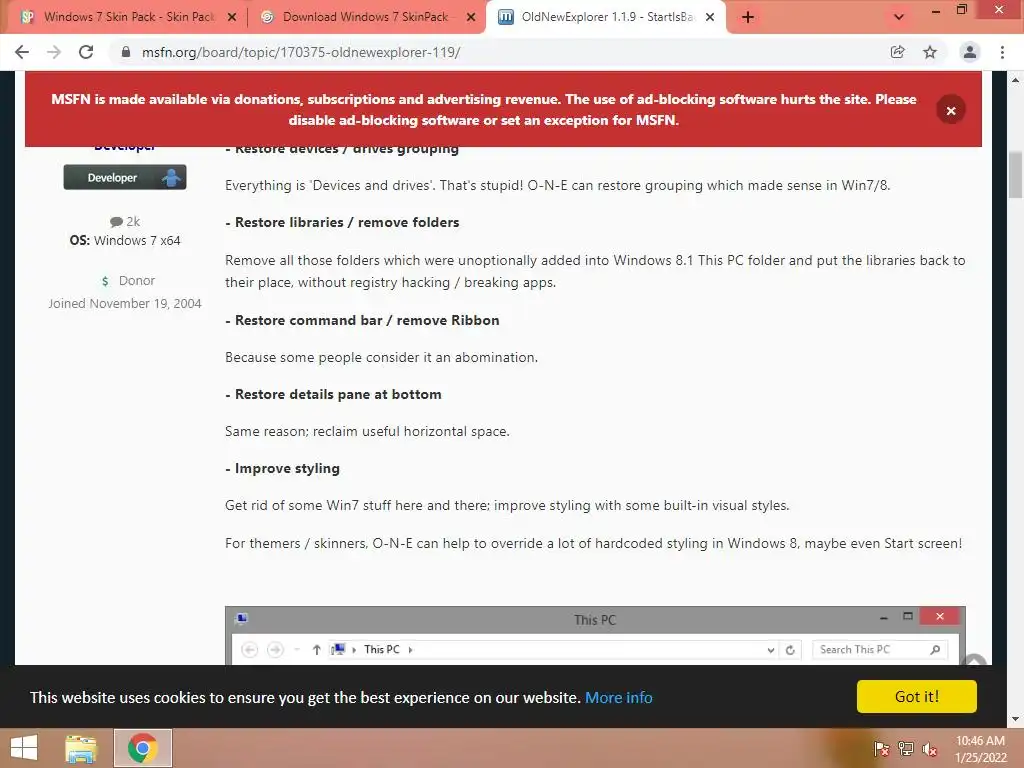Click the address bar URL
Image resolution: width=1024 pixels, height=768 pixels.
301,52
